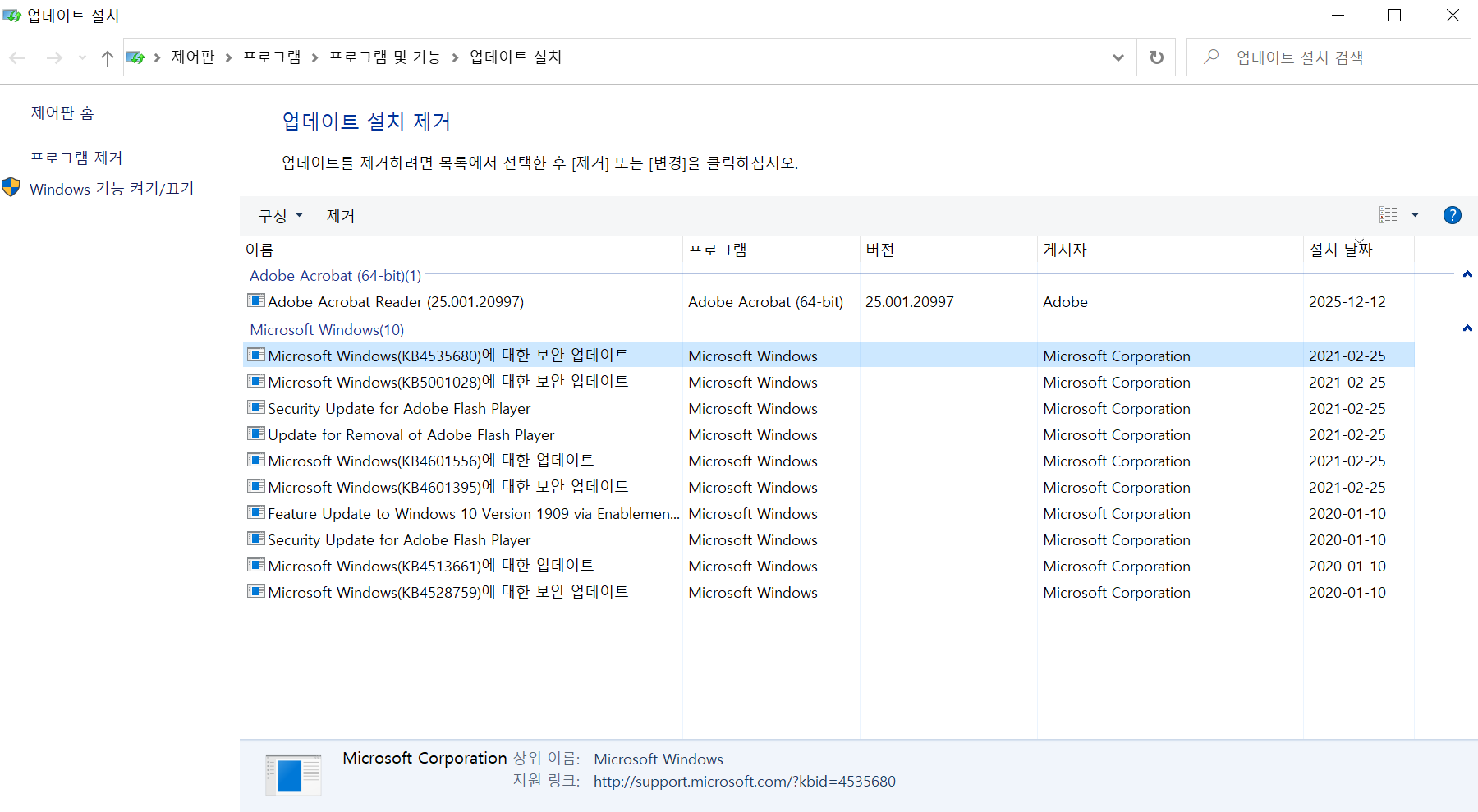
Task: Click the icon of KB4528759 update
Action: (256, 591)
